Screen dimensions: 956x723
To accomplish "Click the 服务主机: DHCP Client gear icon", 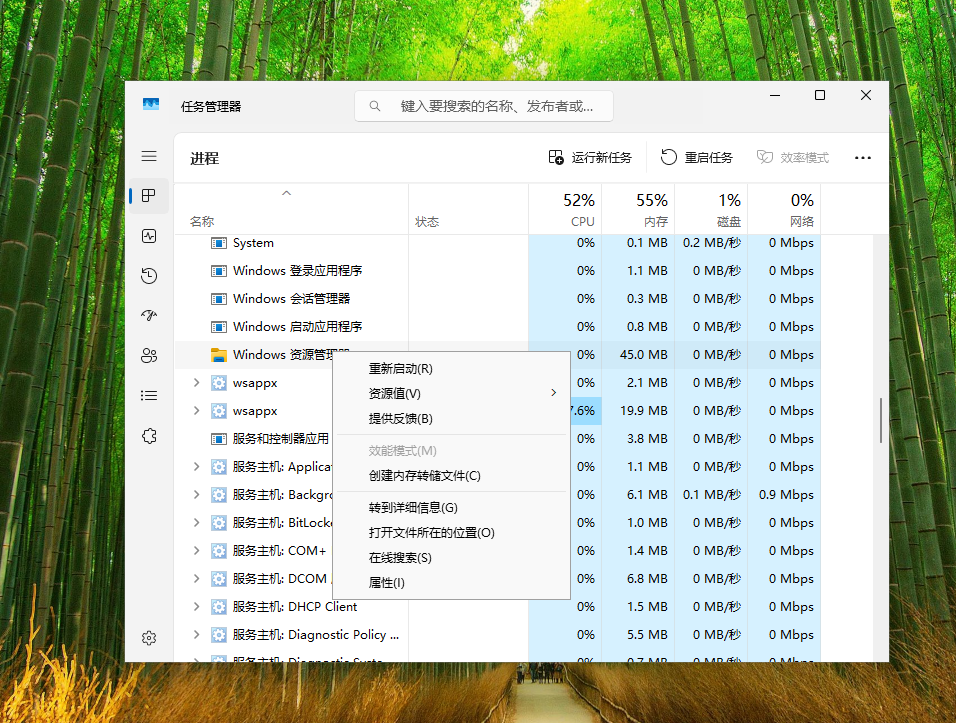I will pyautogui.click(x=219, y=607).
